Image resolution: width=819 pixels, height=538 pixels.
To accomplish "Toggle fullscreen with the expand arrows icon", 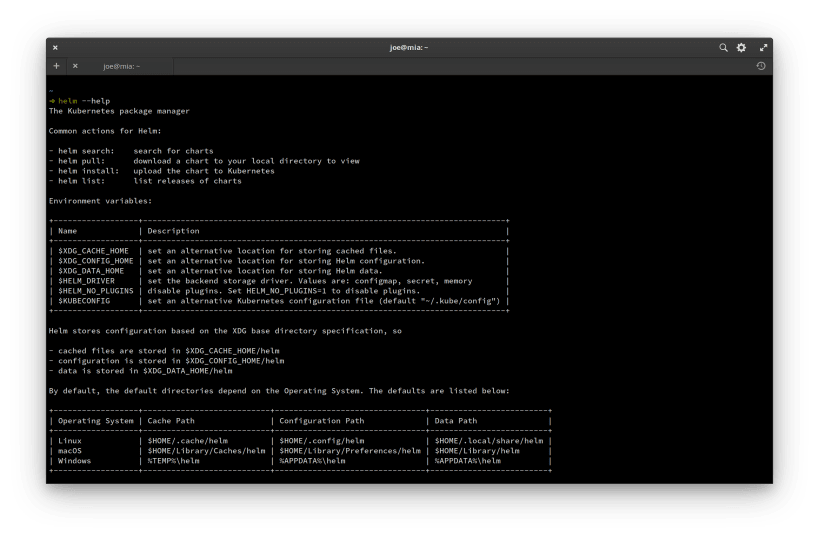I will (763, 48).
